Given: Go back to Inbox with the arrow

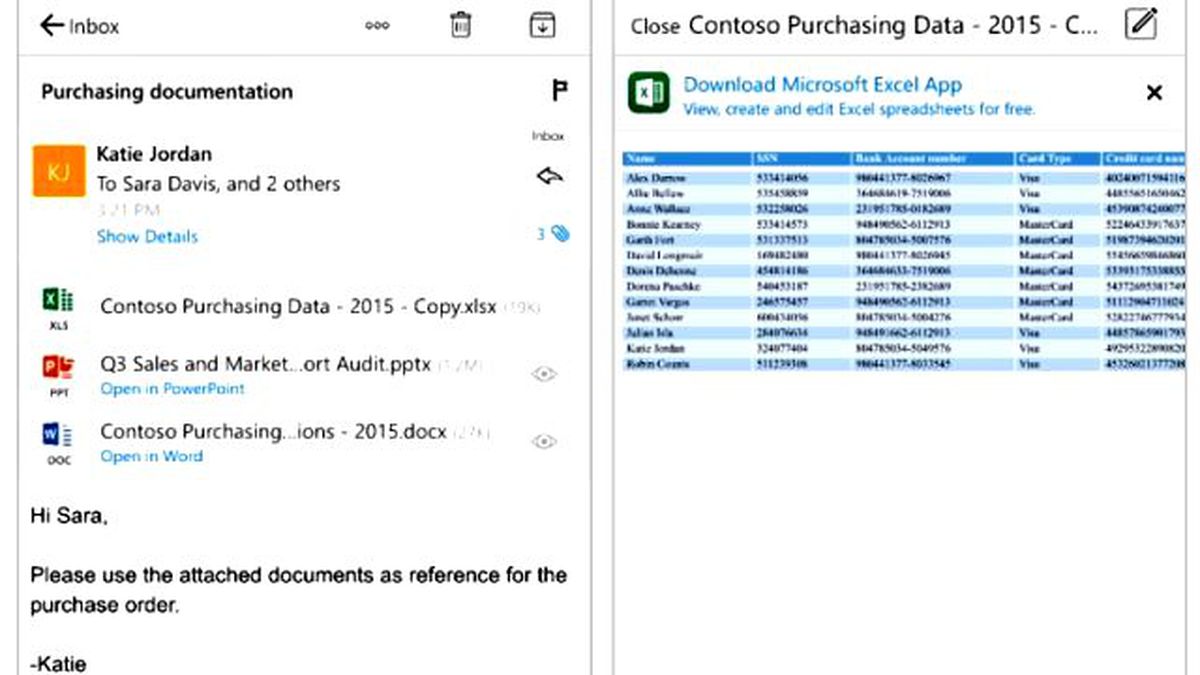Looking at the screenshot, I should coord(52,26).
